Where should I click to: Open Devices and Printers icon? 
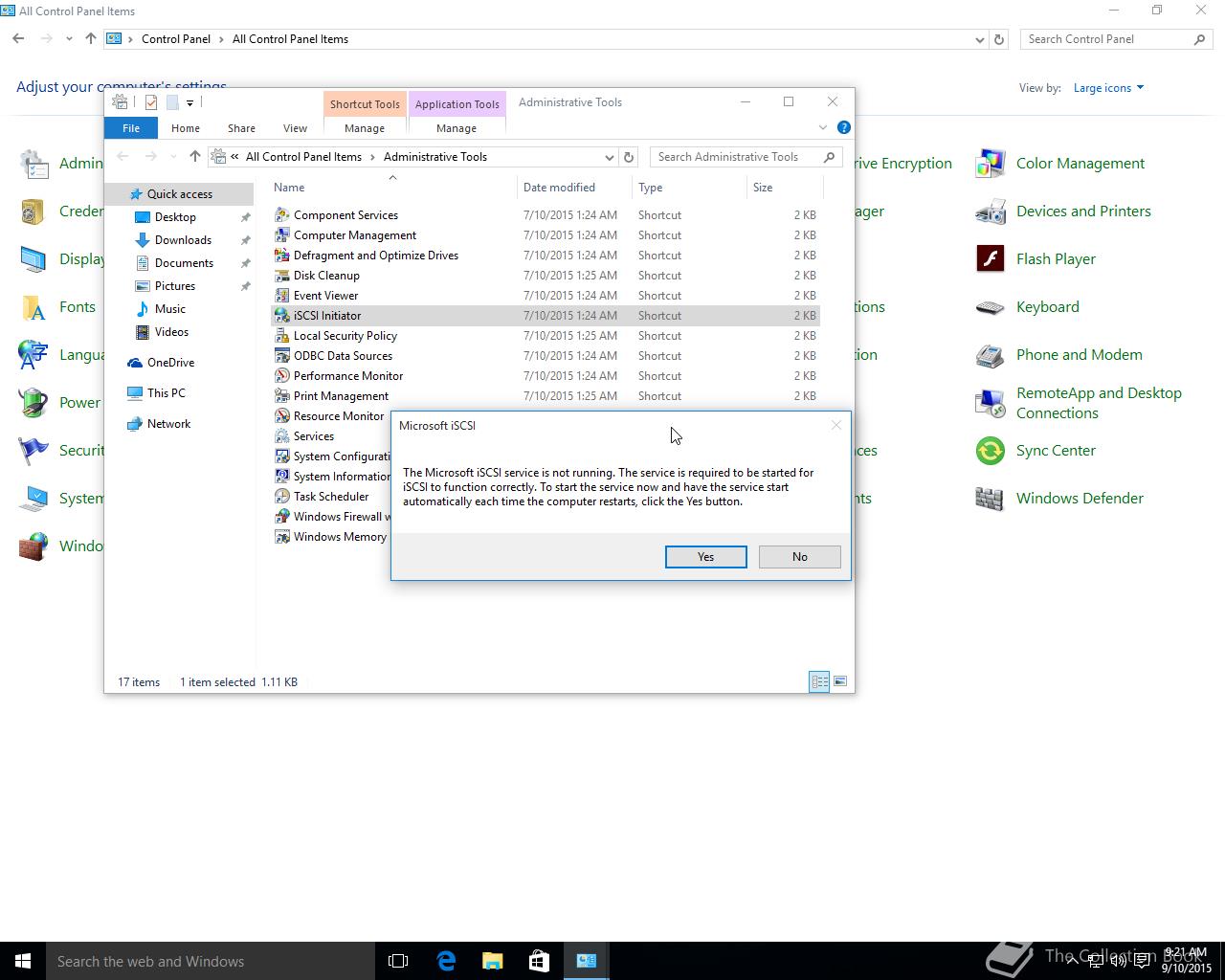point(991,212)
